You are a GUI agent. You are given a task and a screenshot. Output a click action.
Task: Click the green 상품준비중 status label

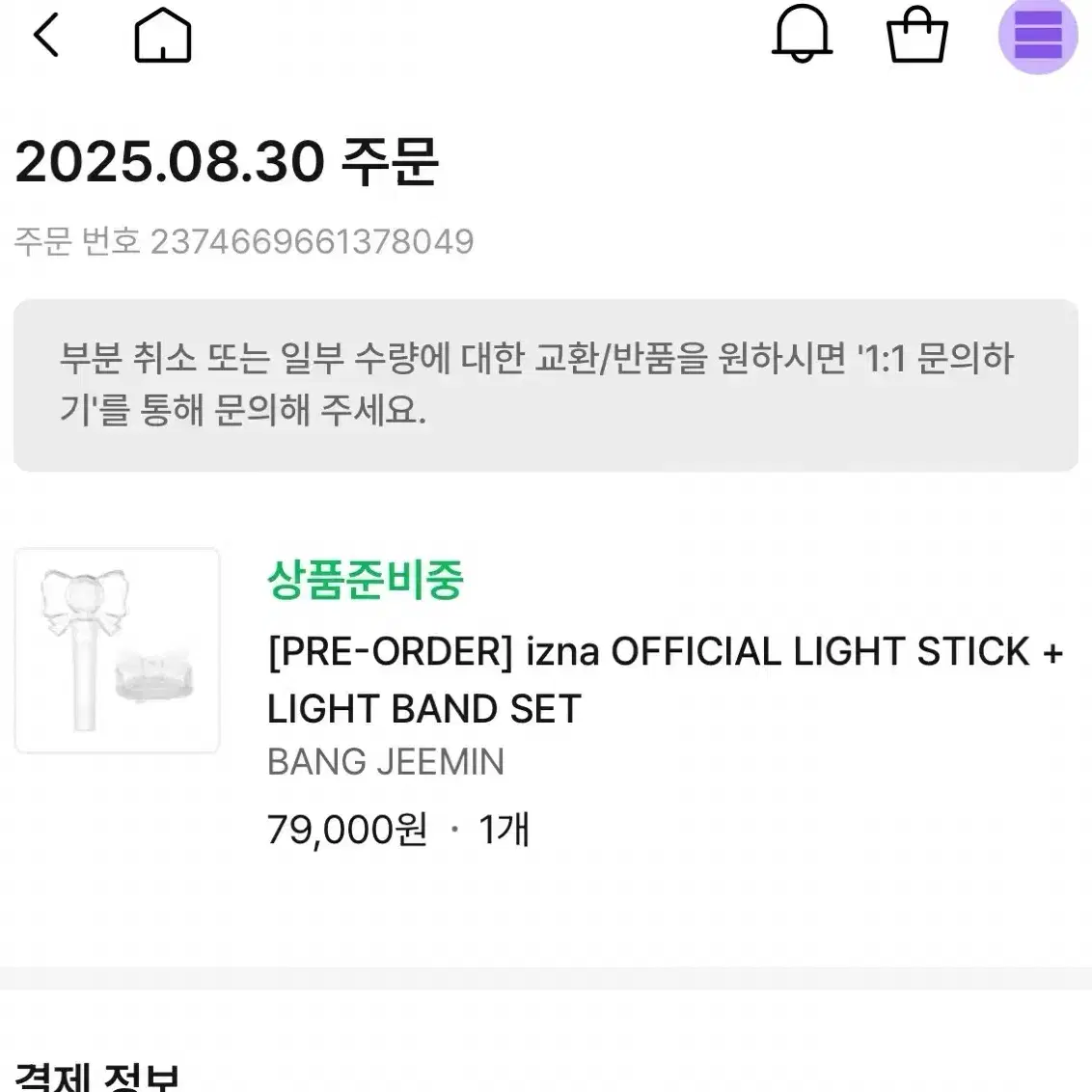coord(365,580)
